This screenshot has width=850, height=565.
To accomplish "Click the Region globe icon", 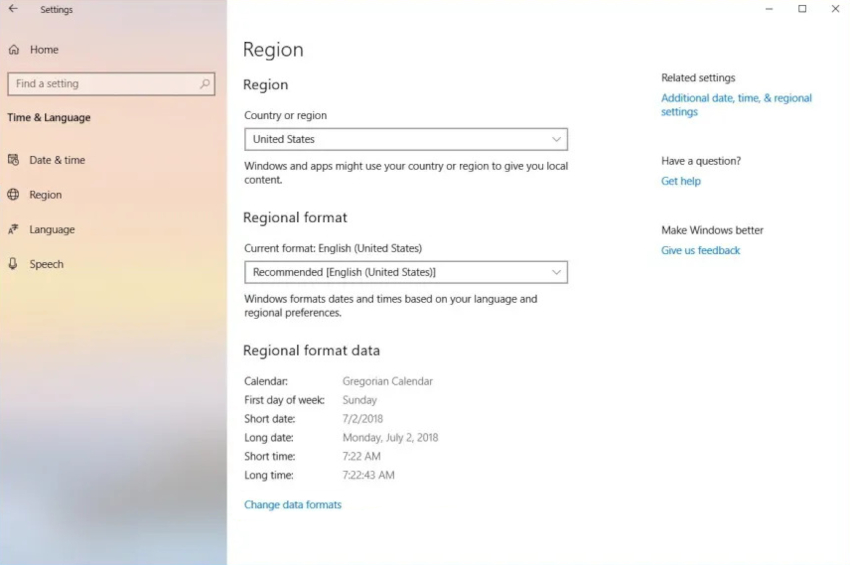I will (14, 195).
